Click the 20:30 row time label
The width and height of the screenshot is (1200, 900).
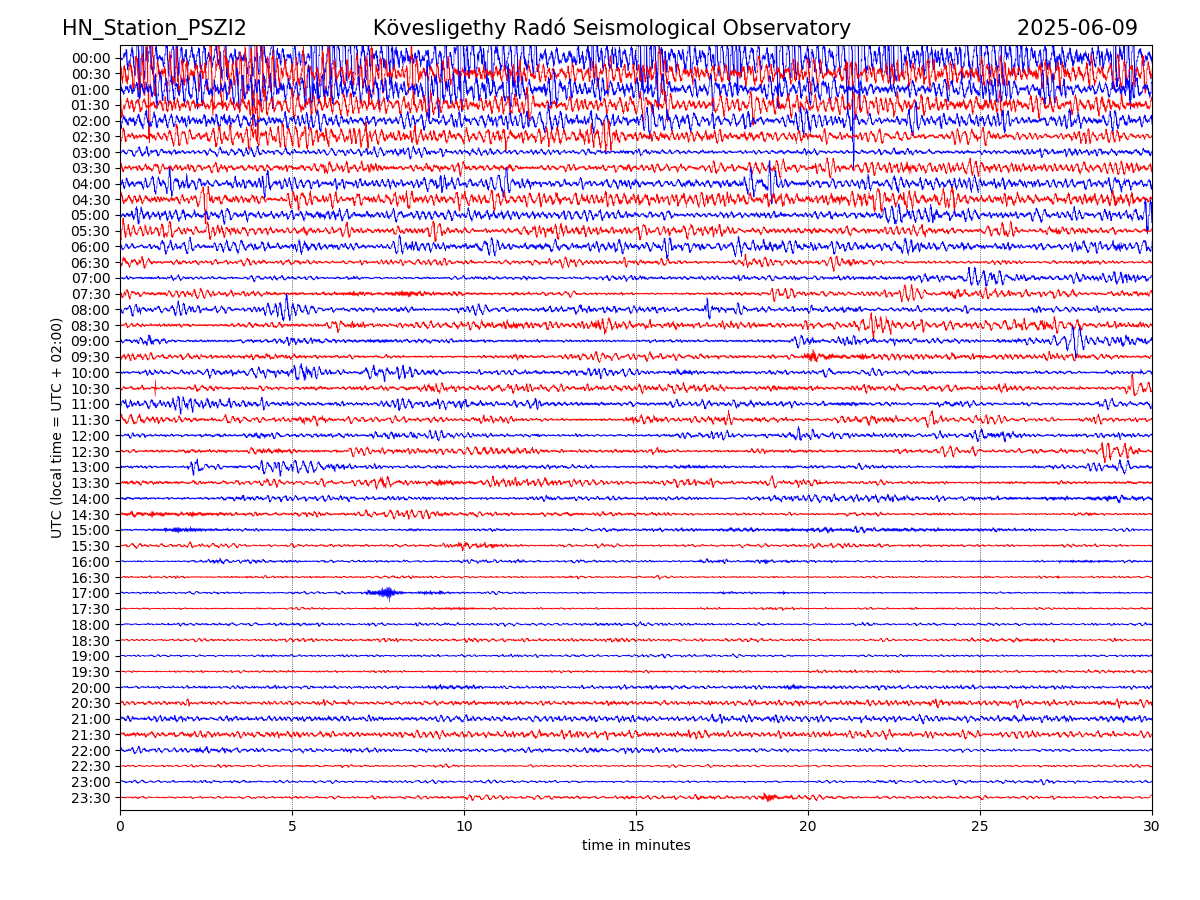(x=90, y=703)
